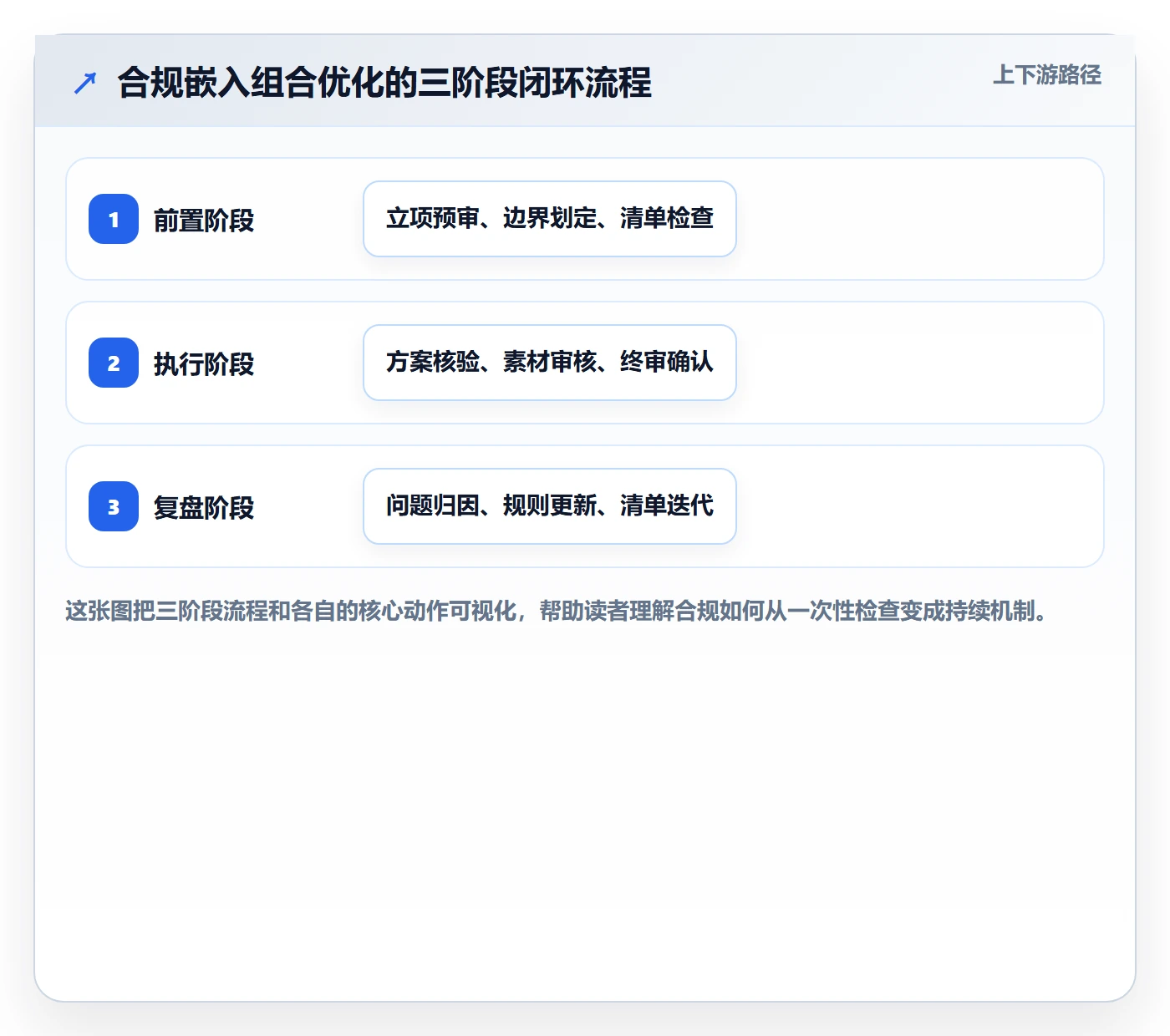Click the number 3 step badge
The width and height of the screenshot is (1170, 1036).
pos(114,506)
